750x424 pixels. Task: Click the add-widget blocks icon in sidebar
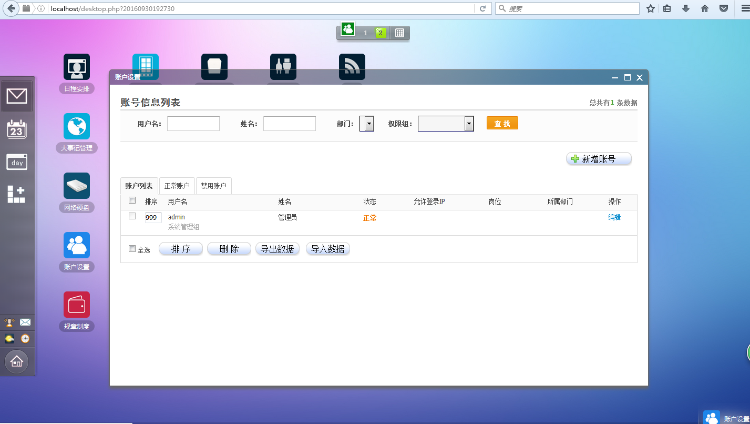tap(16, 194)
